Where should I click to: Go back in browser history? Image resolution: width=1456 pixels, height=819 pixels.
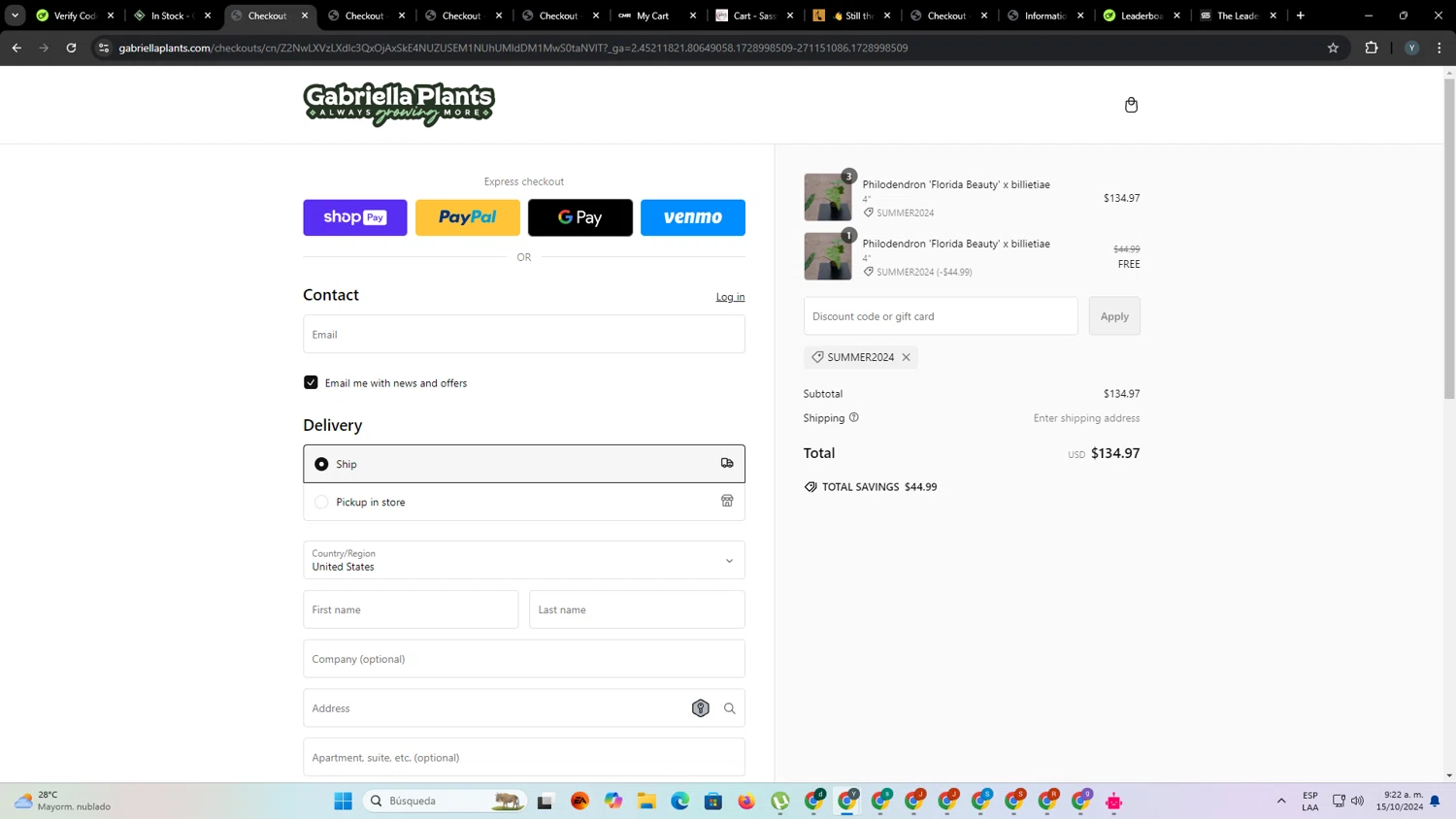coord(17,48)
